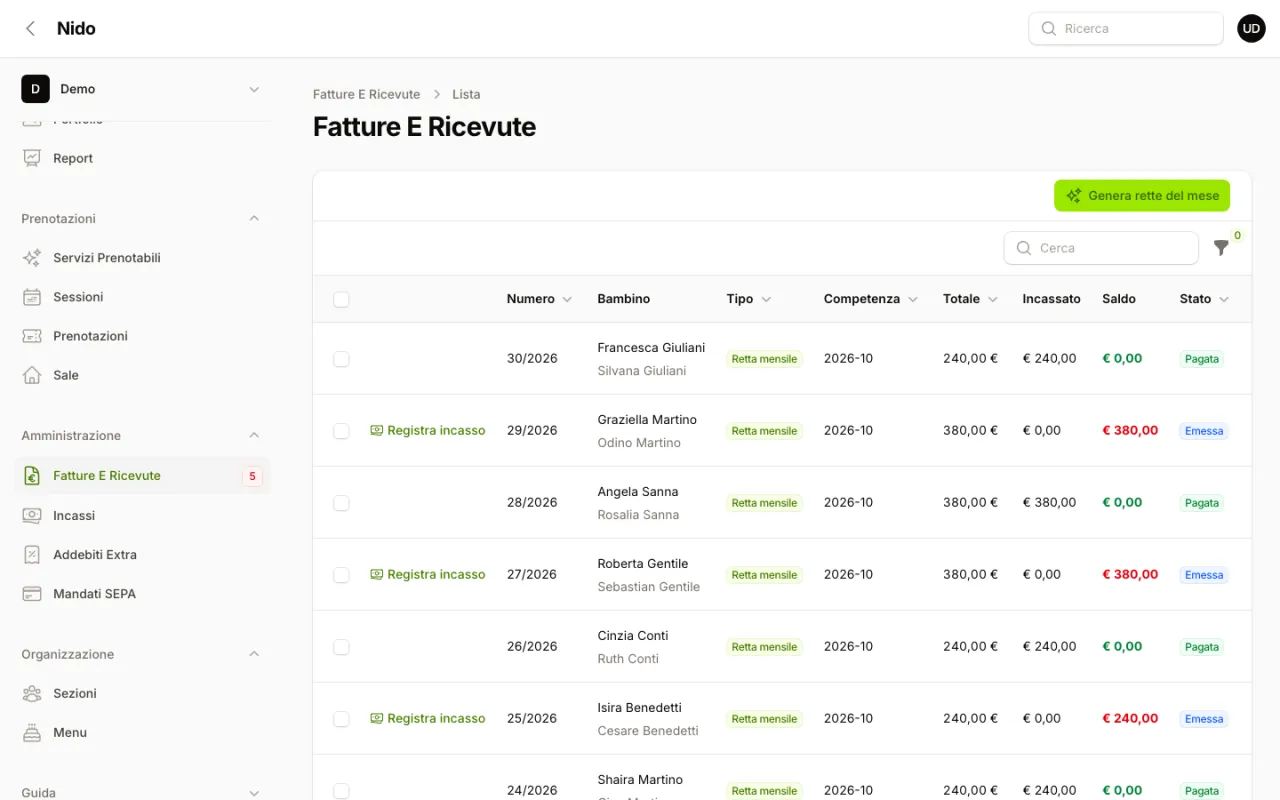Open Sezioni in the sidebar
Viewport: 1280px width, 800px height.
point(142,693)
